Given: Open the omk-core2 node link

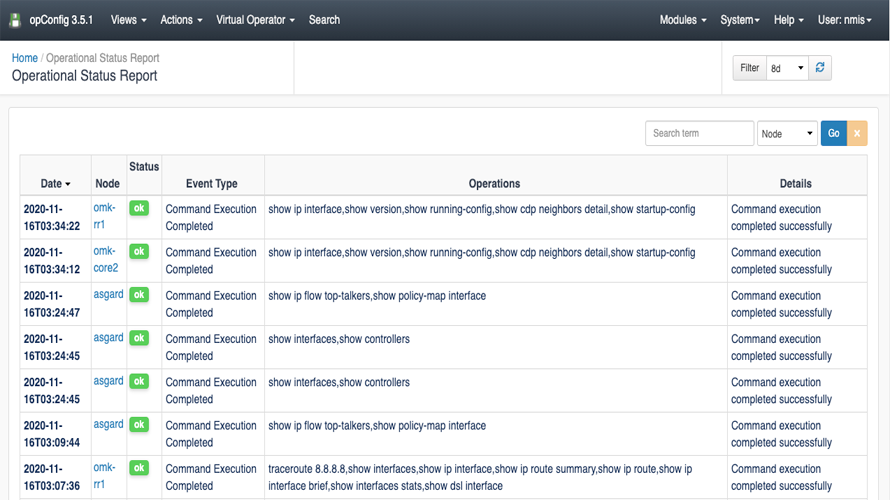Looking at the screenshot, I should pyautogui.click(x=105, y=259).
